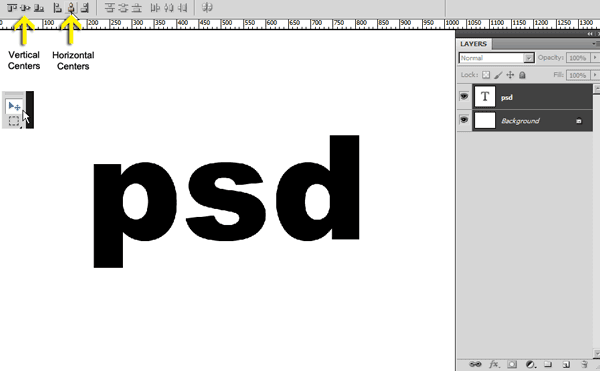Select the psd text layer thumbnail
Image resolution: width=600 pixels, height=371 pixels.
pyautogui.click(x=485, y=97)
